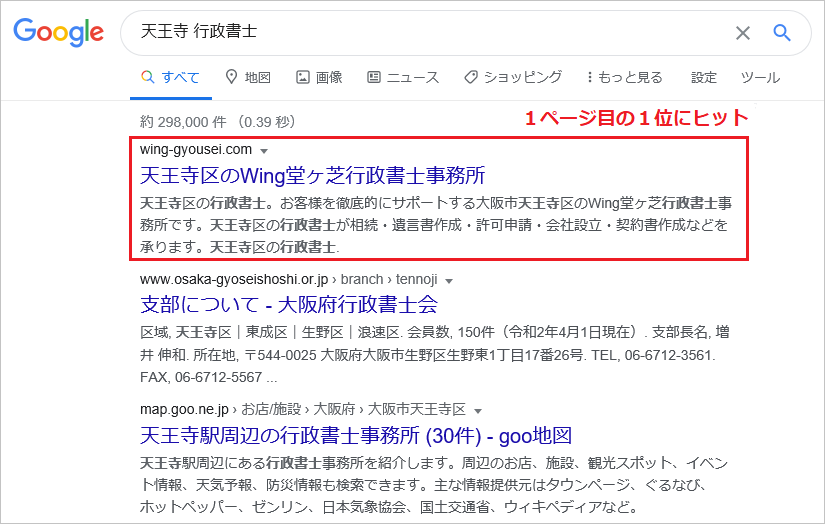
Task: Click the Google logo
Action: tap(58, 33)
